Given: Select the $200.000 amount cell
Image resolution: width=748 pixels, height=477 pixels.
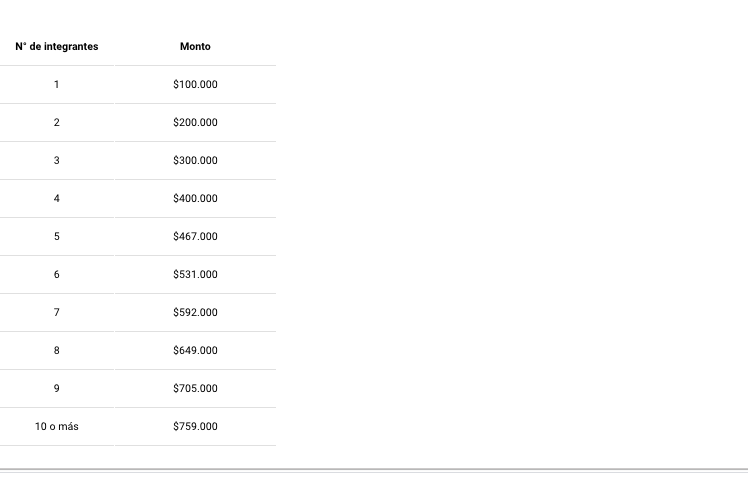Looking at the screenshot, I should click(195, 123).
